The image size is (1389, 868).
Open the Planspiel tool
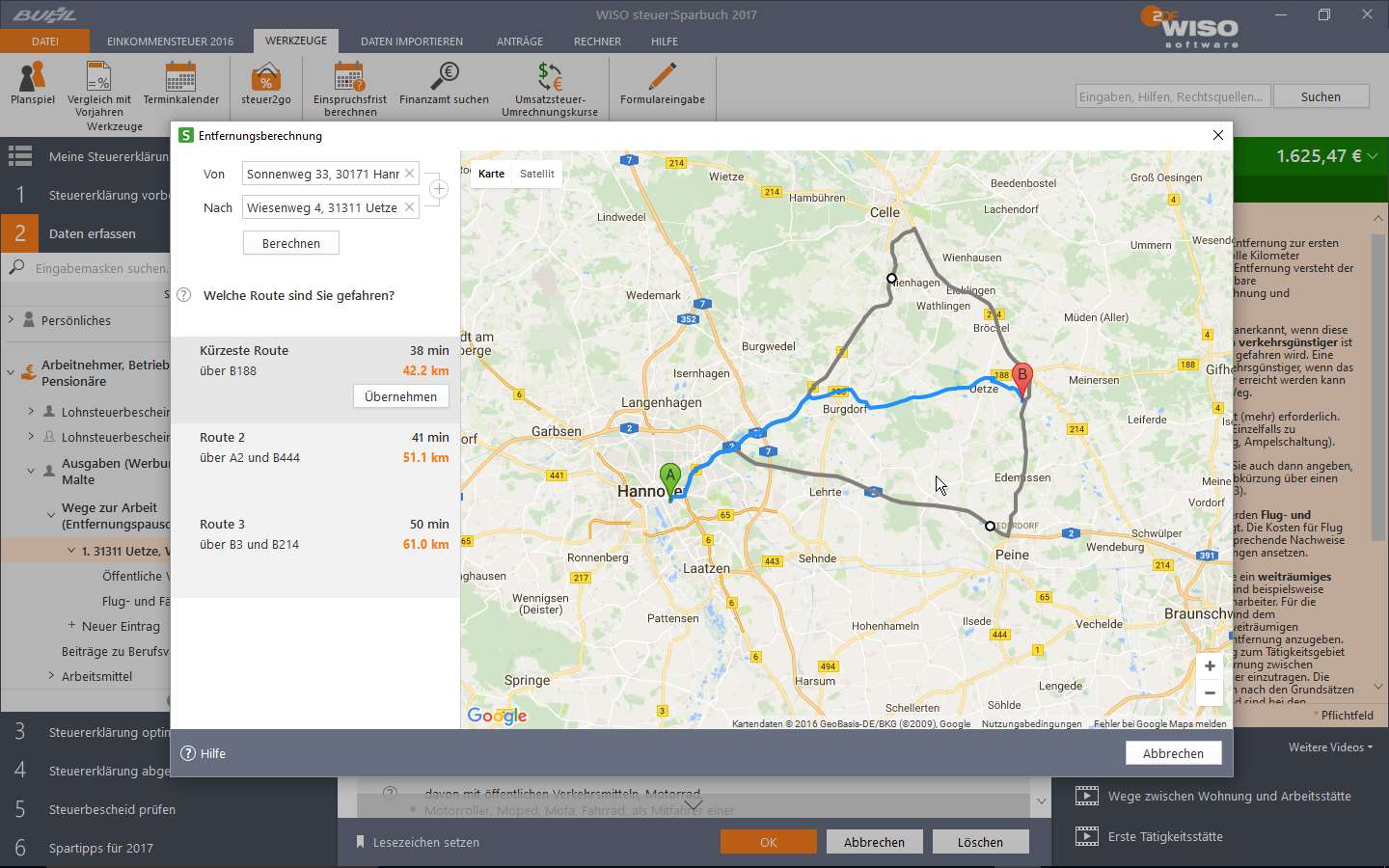[33, 83]
